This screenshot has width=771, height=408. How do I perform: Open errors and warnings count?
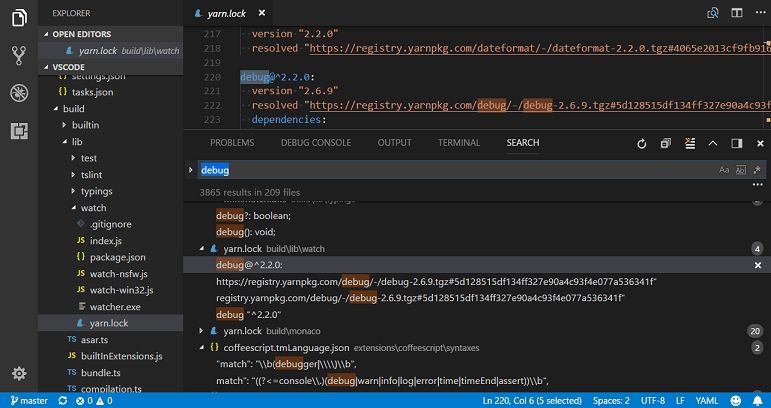click(x=94, y=401)
